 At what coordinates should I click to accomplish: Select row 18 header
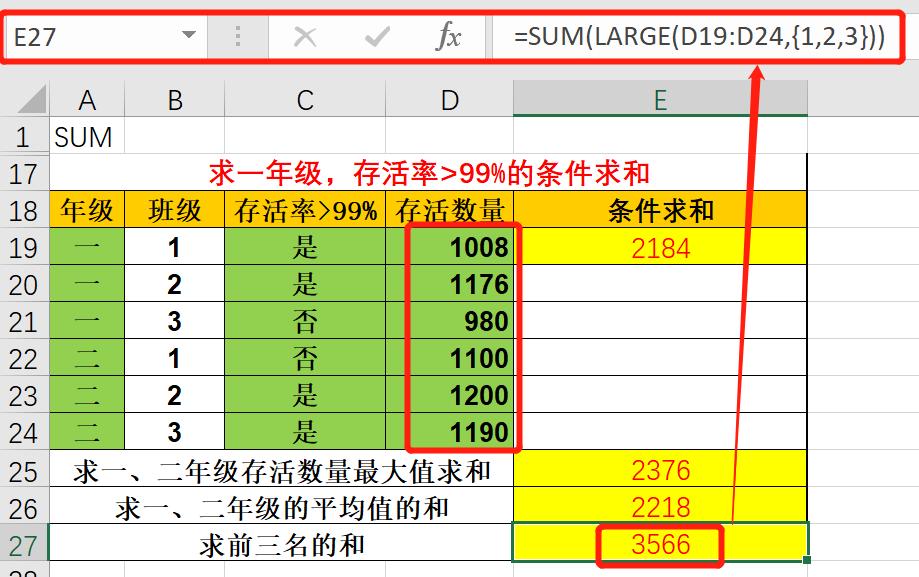click(24, 210)
